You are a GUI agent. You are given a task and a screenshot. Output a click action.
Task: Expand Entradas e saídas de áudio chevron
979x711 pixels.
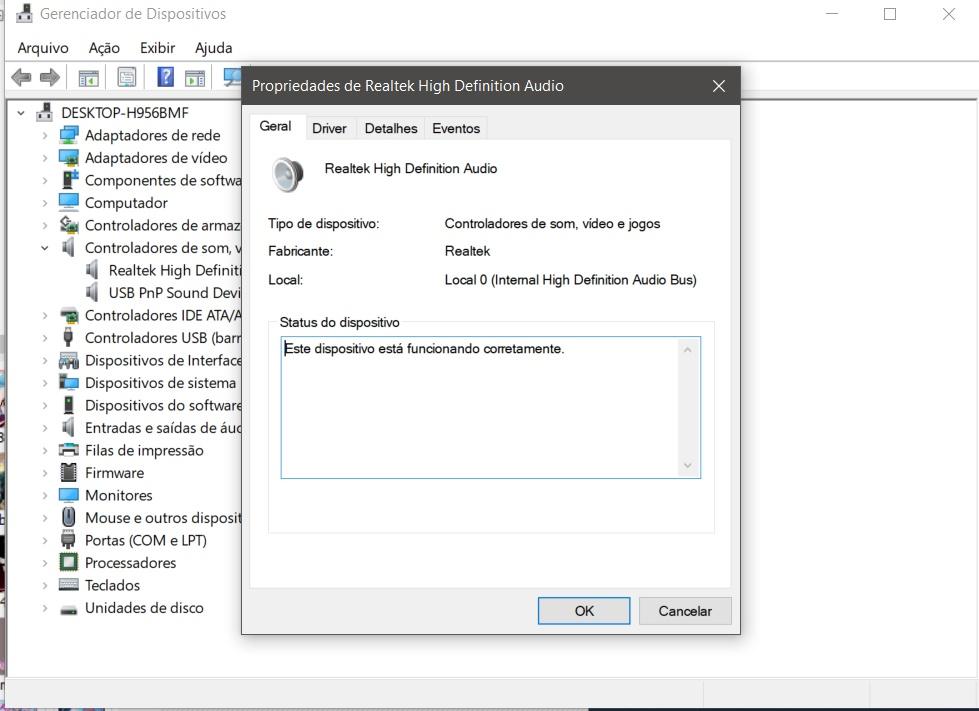45,428
